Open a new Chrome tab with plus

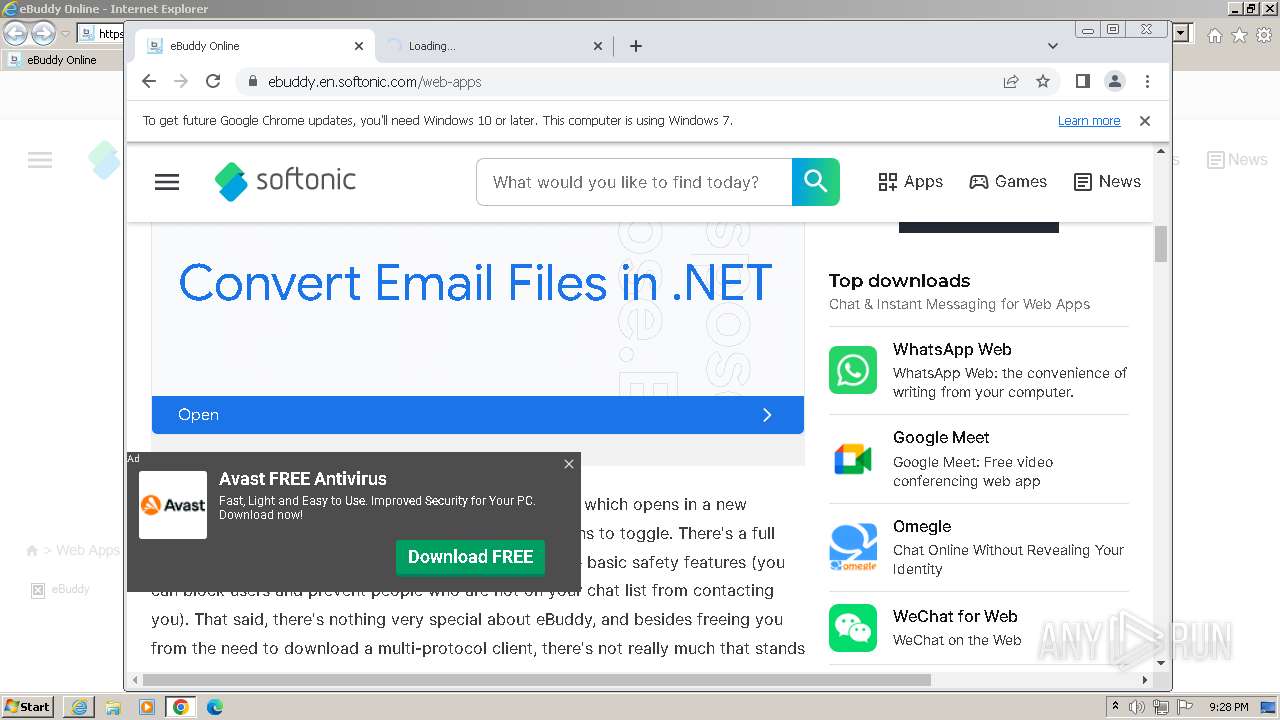point(635,46)
